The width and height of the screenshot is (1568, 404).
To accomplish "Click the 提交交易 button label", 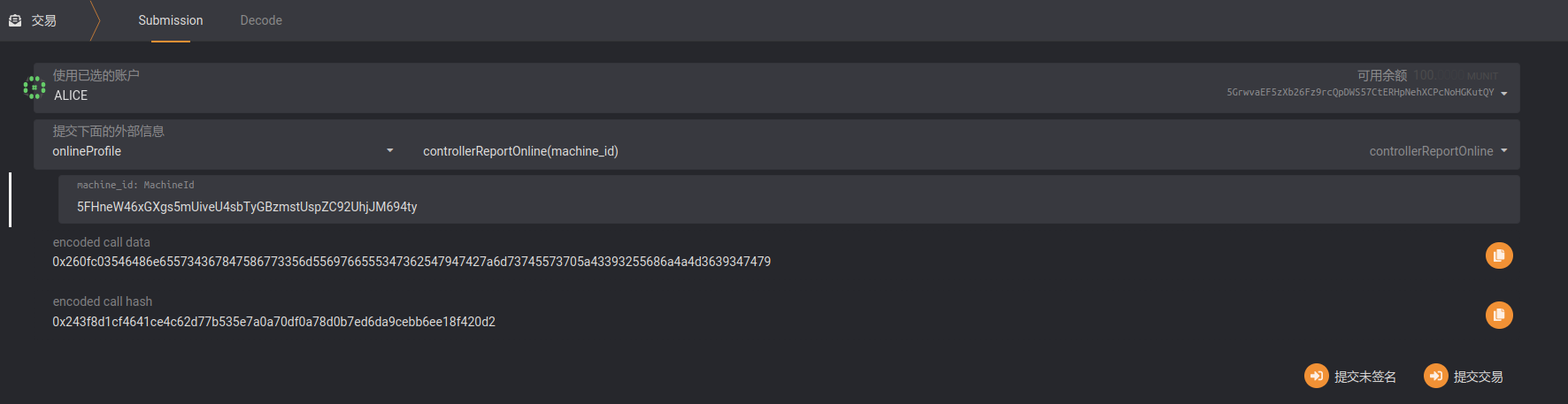I will click(x=1479, y=377).
